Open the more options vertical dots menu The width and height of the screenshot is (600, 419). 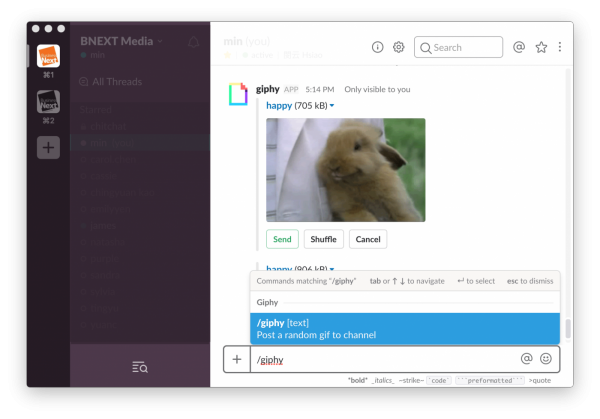[559, 47]
